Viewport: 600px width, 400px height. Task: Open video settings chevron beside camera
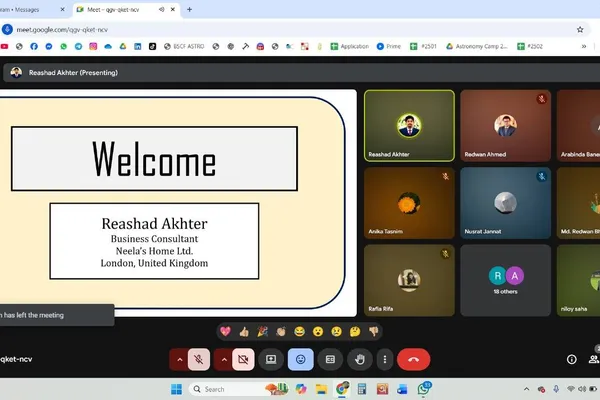point(224,359)
